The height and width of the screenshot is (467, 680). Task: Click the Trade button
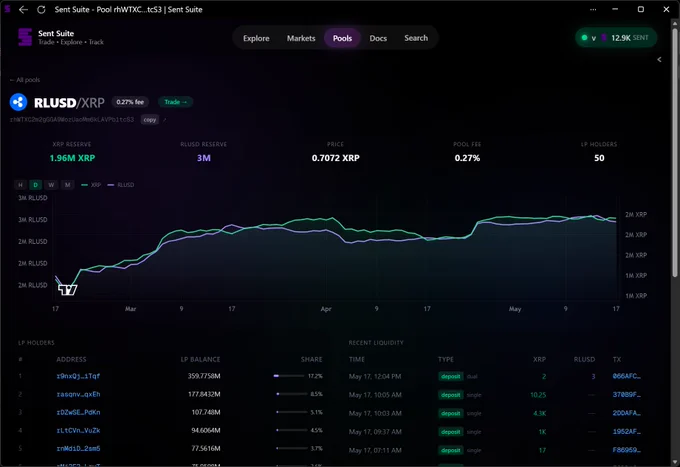[176, 102]
